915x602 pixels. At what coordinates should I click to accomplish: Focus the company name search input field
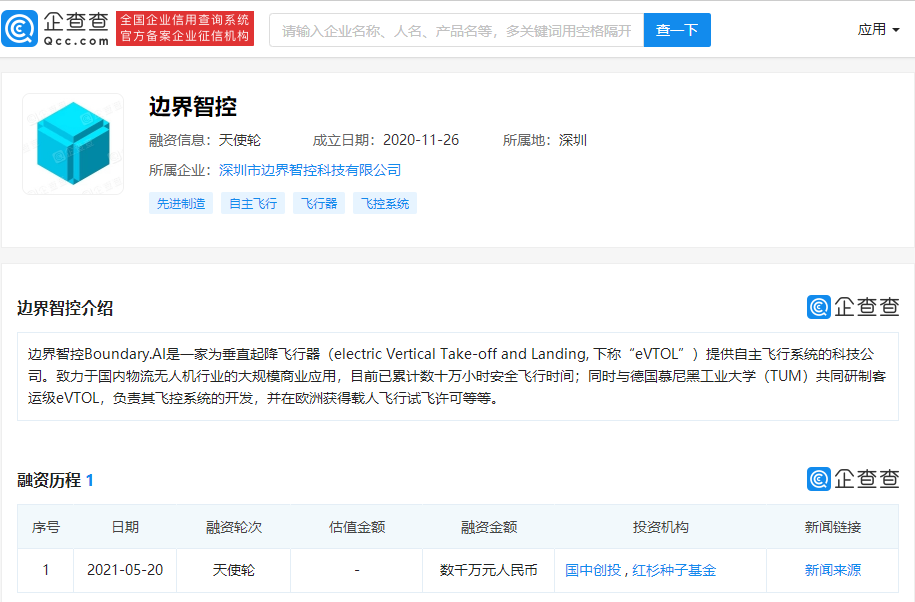tap(456, 30)
